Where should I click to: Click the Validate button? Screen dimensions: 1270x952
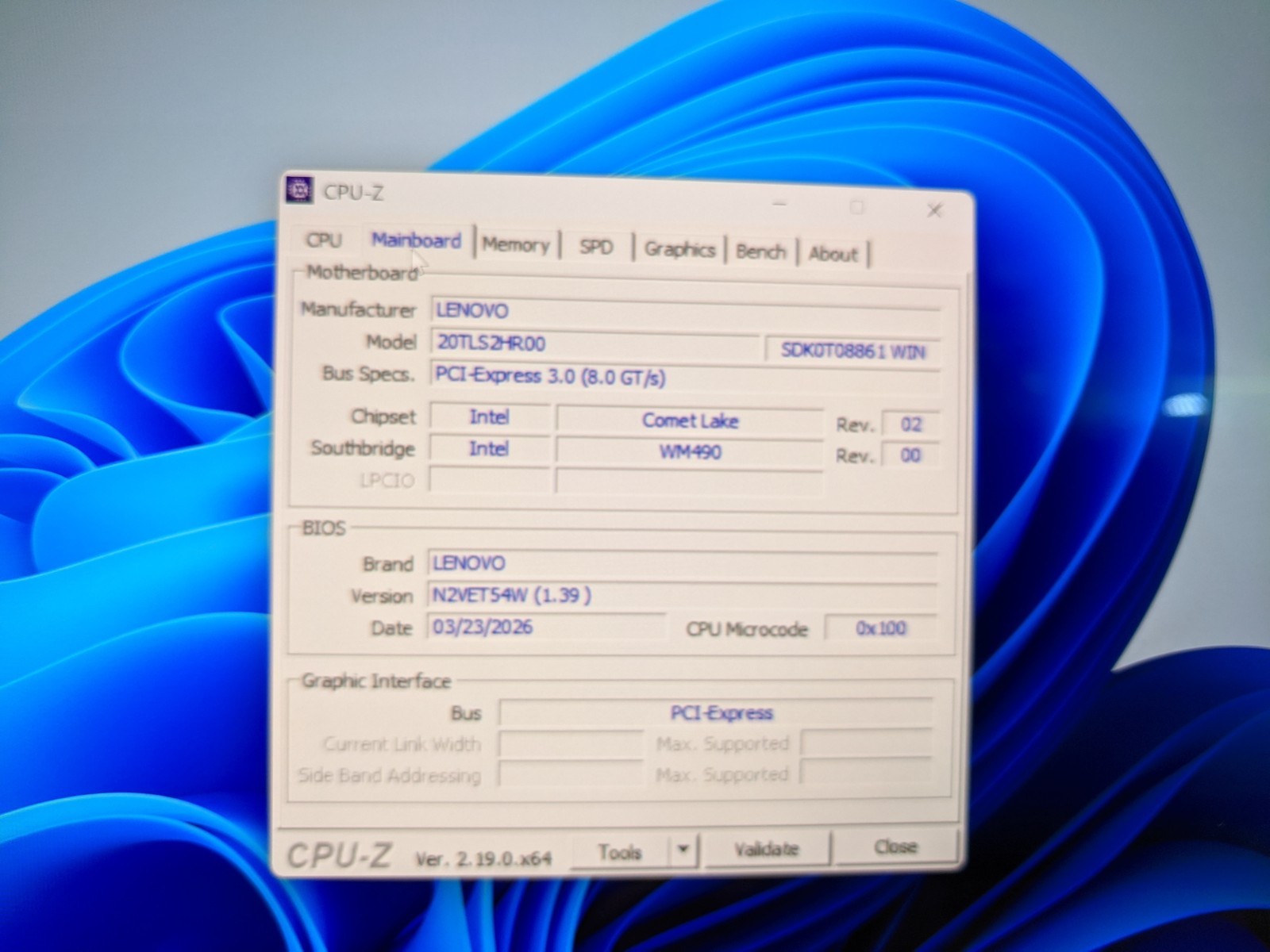766,849
